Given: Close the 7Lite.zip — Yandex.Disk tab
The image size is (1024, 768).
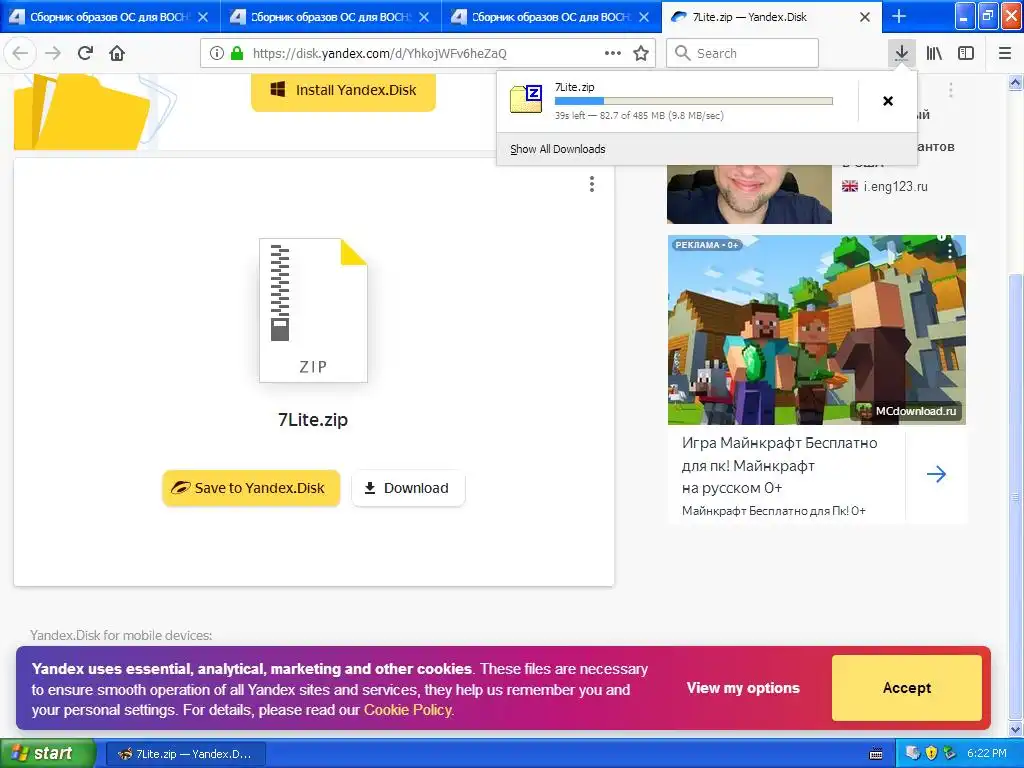Looking at the screenshot, I should (x=865, y=17).
